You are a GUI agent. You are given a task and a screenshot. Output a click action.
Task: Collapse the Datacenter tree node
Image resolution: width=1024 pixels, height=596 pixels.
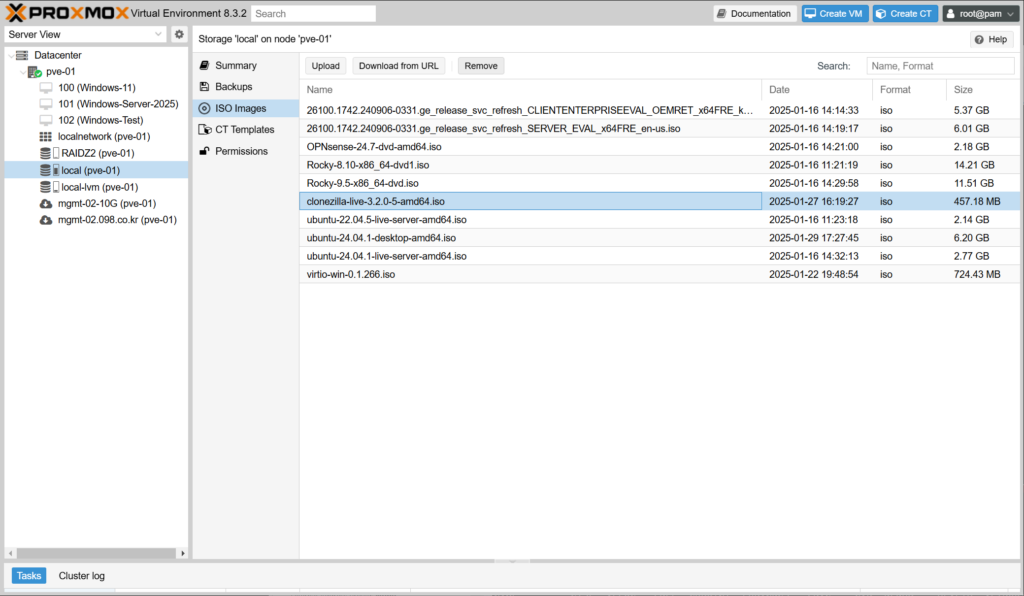11,55
